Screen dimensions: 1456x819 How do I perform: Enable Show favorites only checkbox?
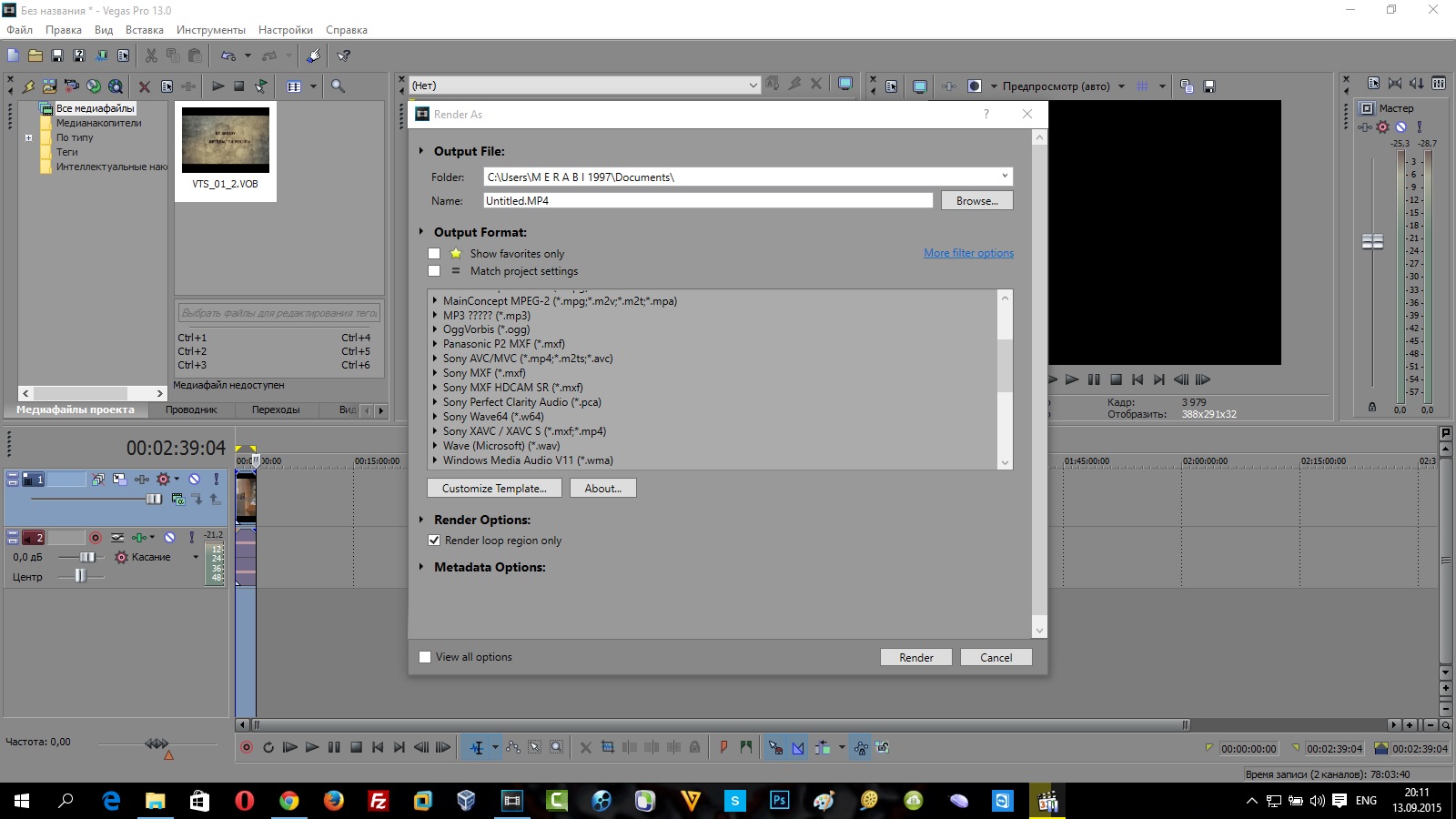click(434, 254)
